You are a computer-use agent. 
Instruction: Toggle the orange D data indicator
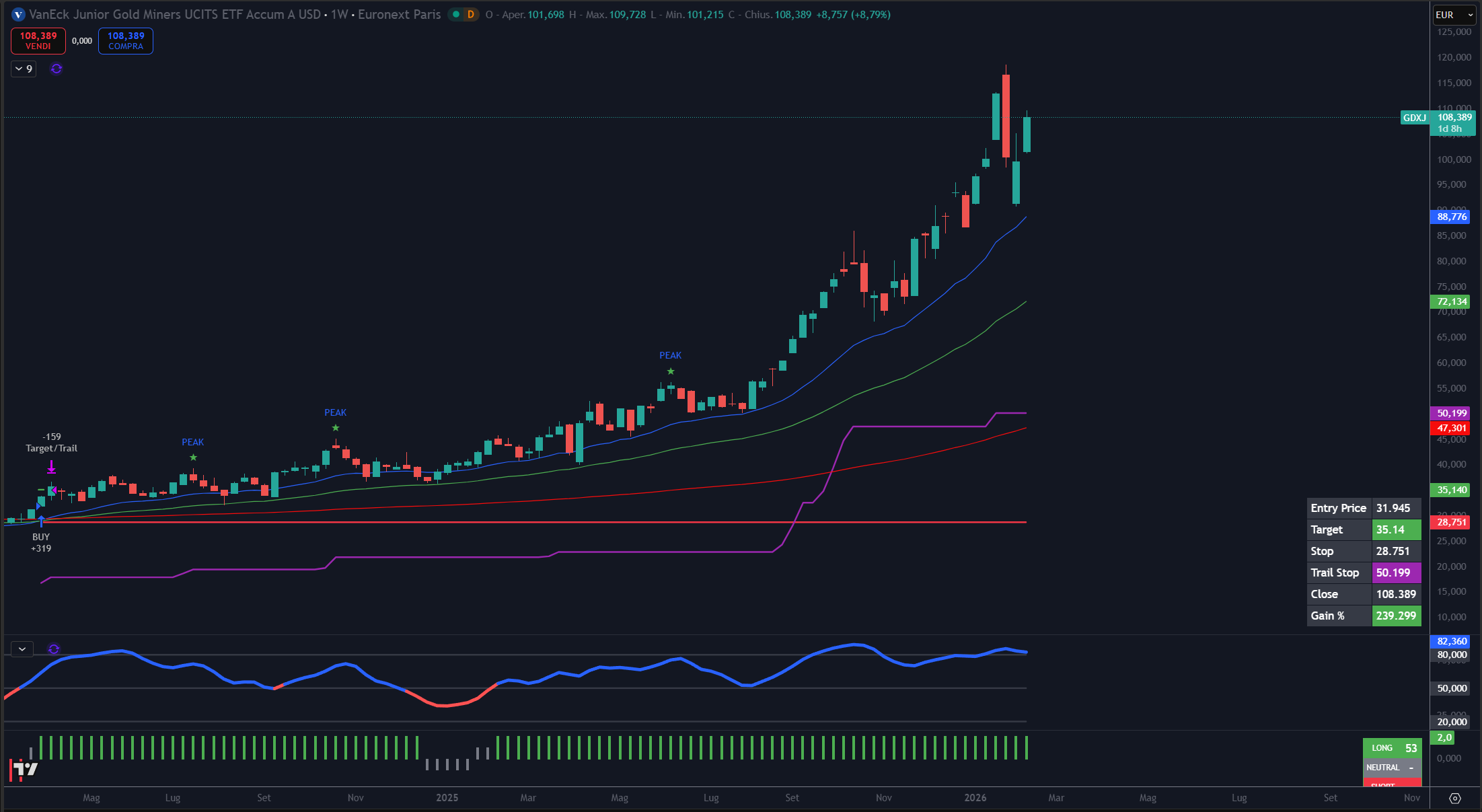(471, 14)
